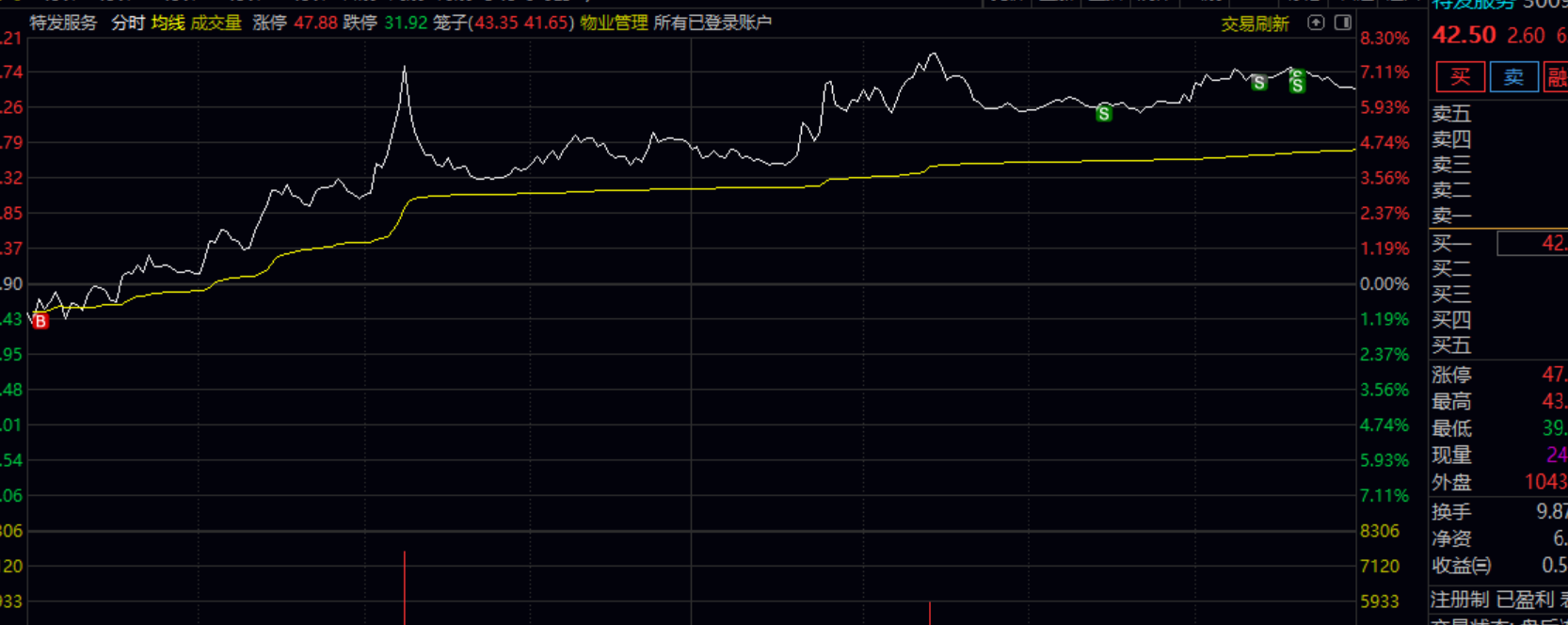Click the 外盘 row in the quote panel
Image resolution: width=1568 pixels, height=625 pixels.
coord(1498,483)
